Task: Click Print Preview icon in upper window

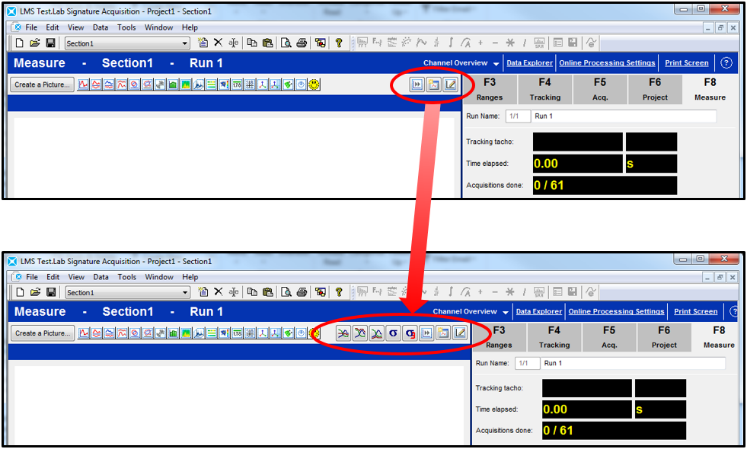Action: point(286,43)
